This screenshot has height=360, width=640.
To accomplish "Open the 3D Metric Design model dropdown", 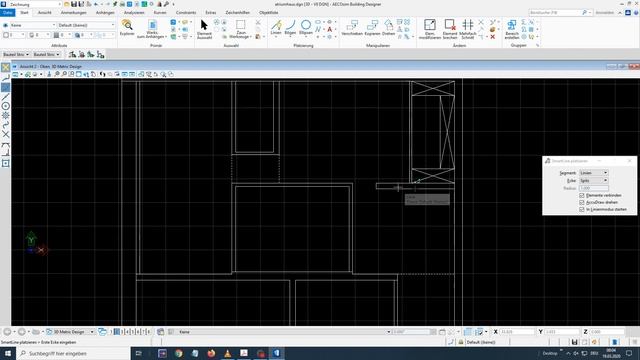I will 70,332.
